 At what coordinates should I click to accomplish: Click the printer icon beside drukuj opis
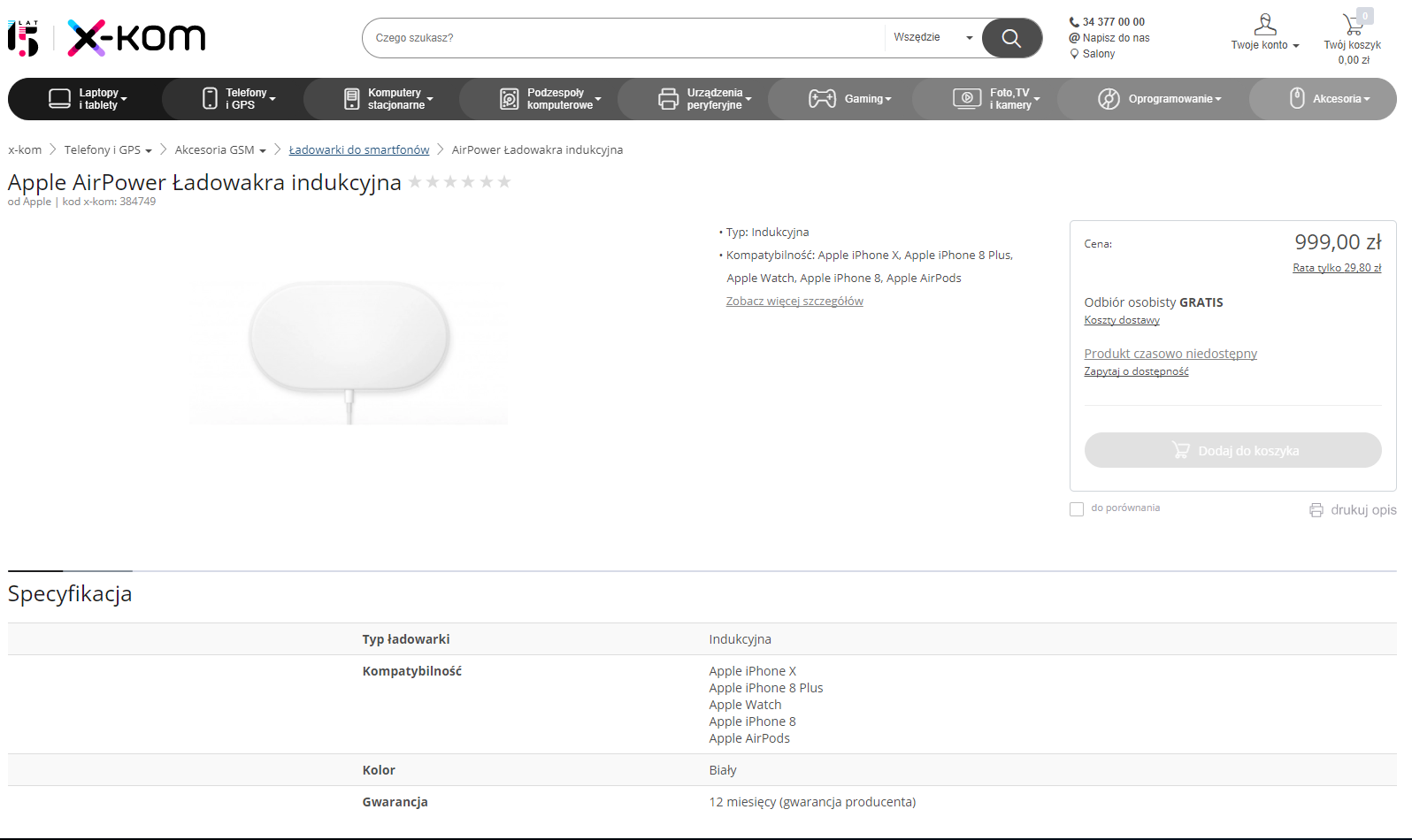click(1316, 510)
